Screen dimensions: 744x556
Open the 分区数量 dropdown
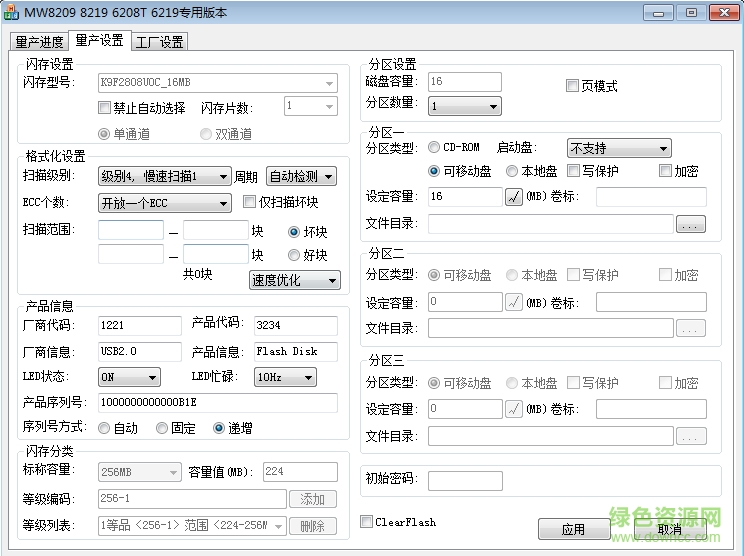click(x=465, y=106)
